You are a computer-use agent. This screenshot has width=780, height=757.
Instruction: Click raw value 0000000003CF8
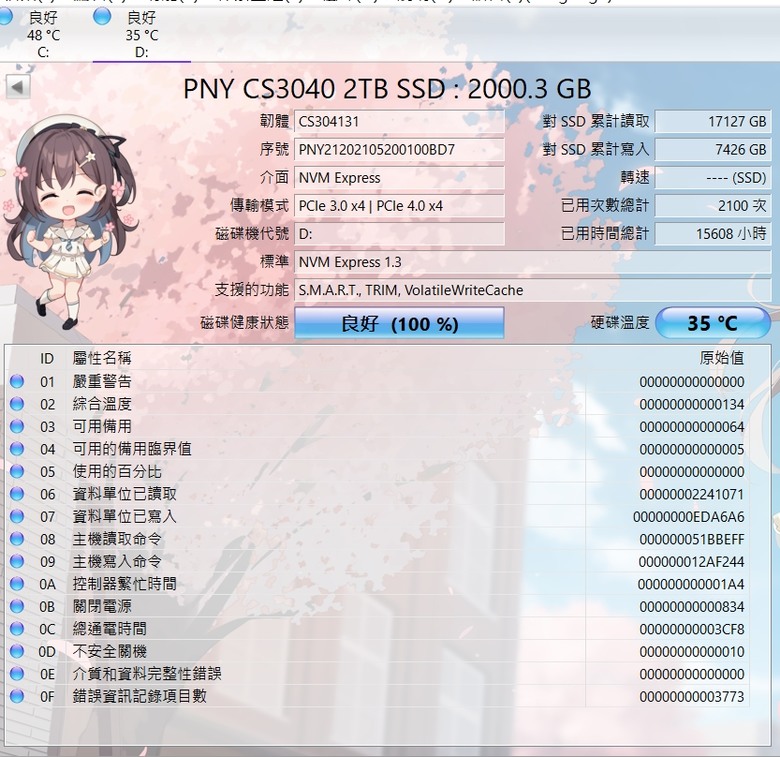tap(692, 630)
